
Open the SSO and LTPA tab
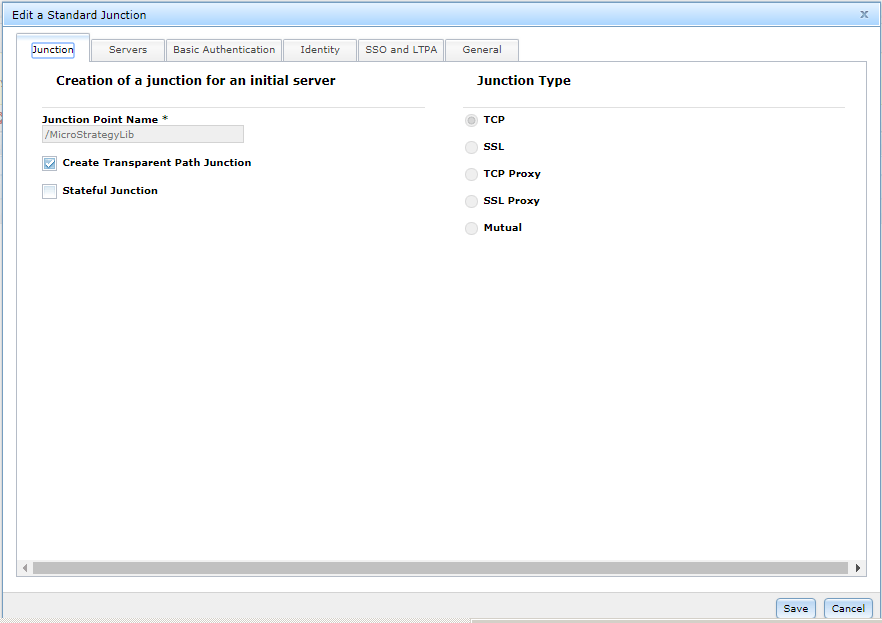(x=400, y=50)
